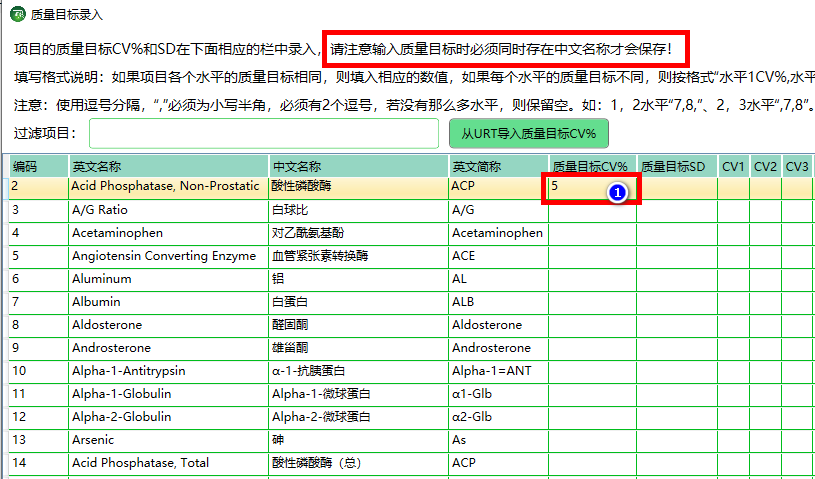Click the 英文简称 column header

pos(497,166)
